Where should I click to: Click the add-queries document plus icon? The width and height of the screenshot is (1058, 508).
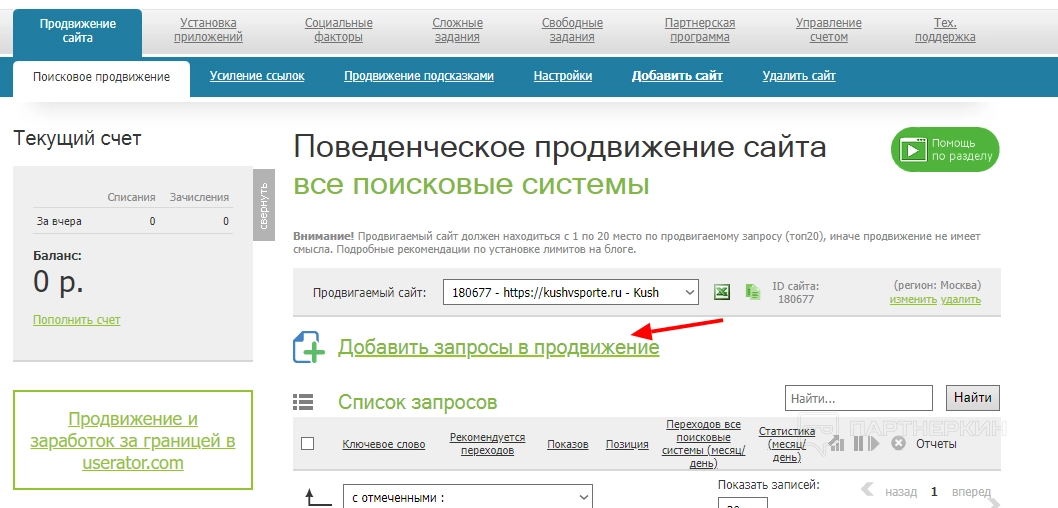(x=309, y=347)
